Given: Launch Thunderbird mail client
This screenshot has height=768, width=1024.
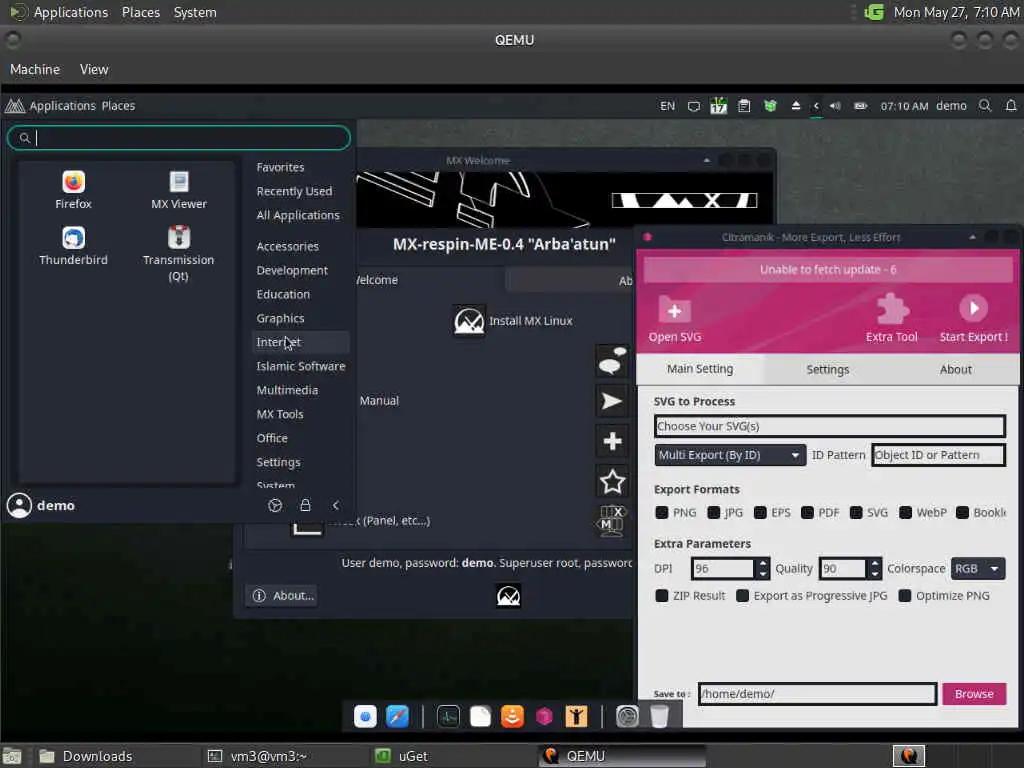Looking at the screenshot, I should pos(73,246).
